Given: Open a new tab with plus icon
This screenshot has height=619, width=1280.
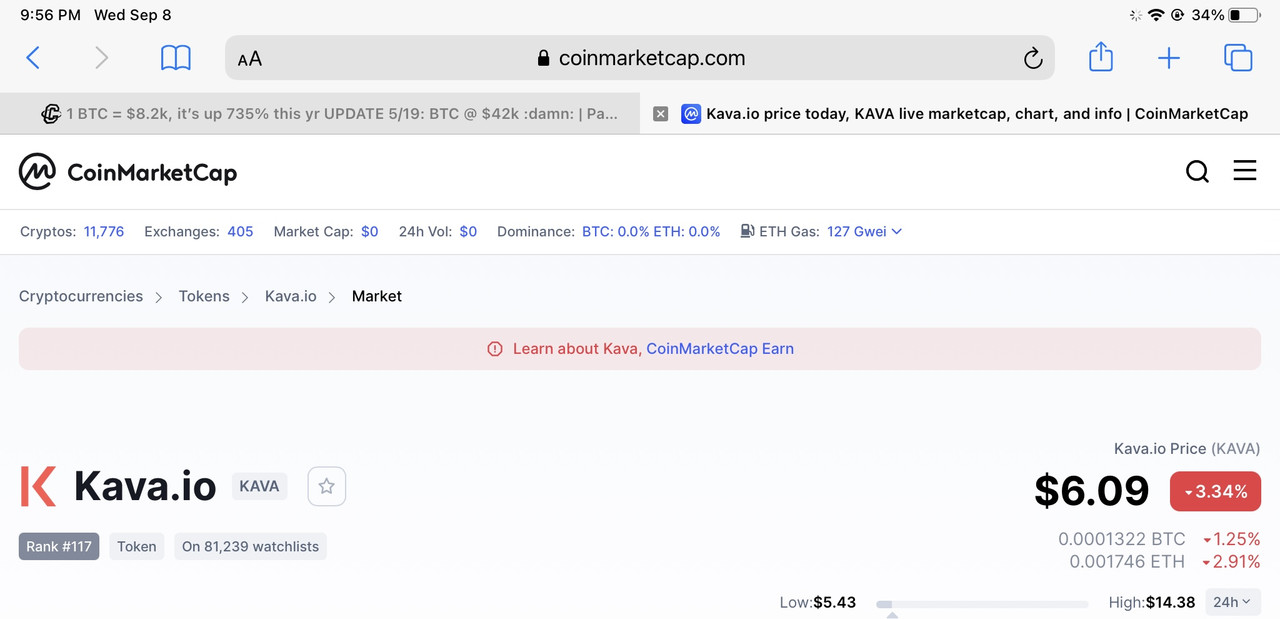Looking at the screenshot, I should coord(1169,58).
